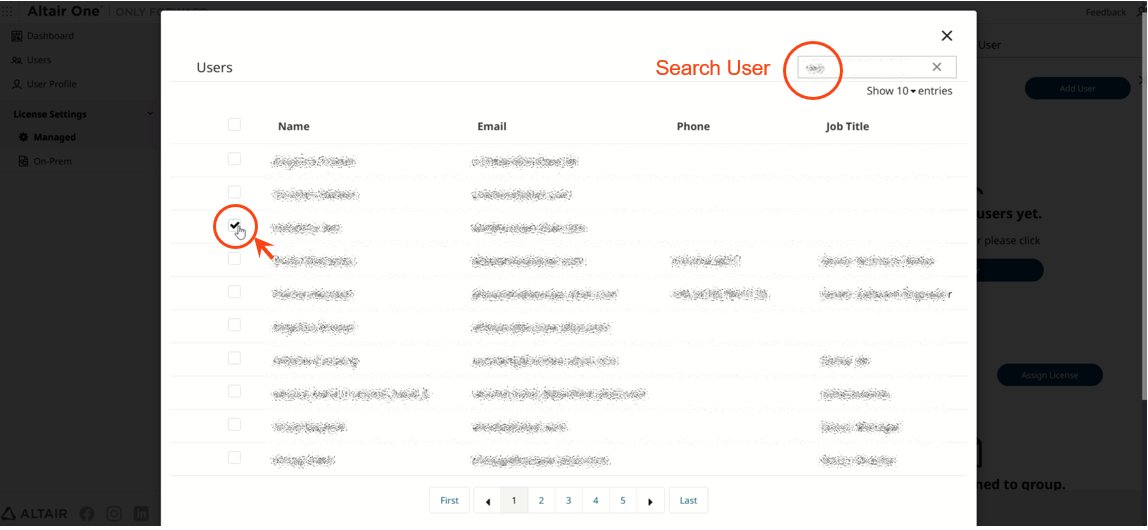Select the Managed gear icon

click(x=23, y=137)
